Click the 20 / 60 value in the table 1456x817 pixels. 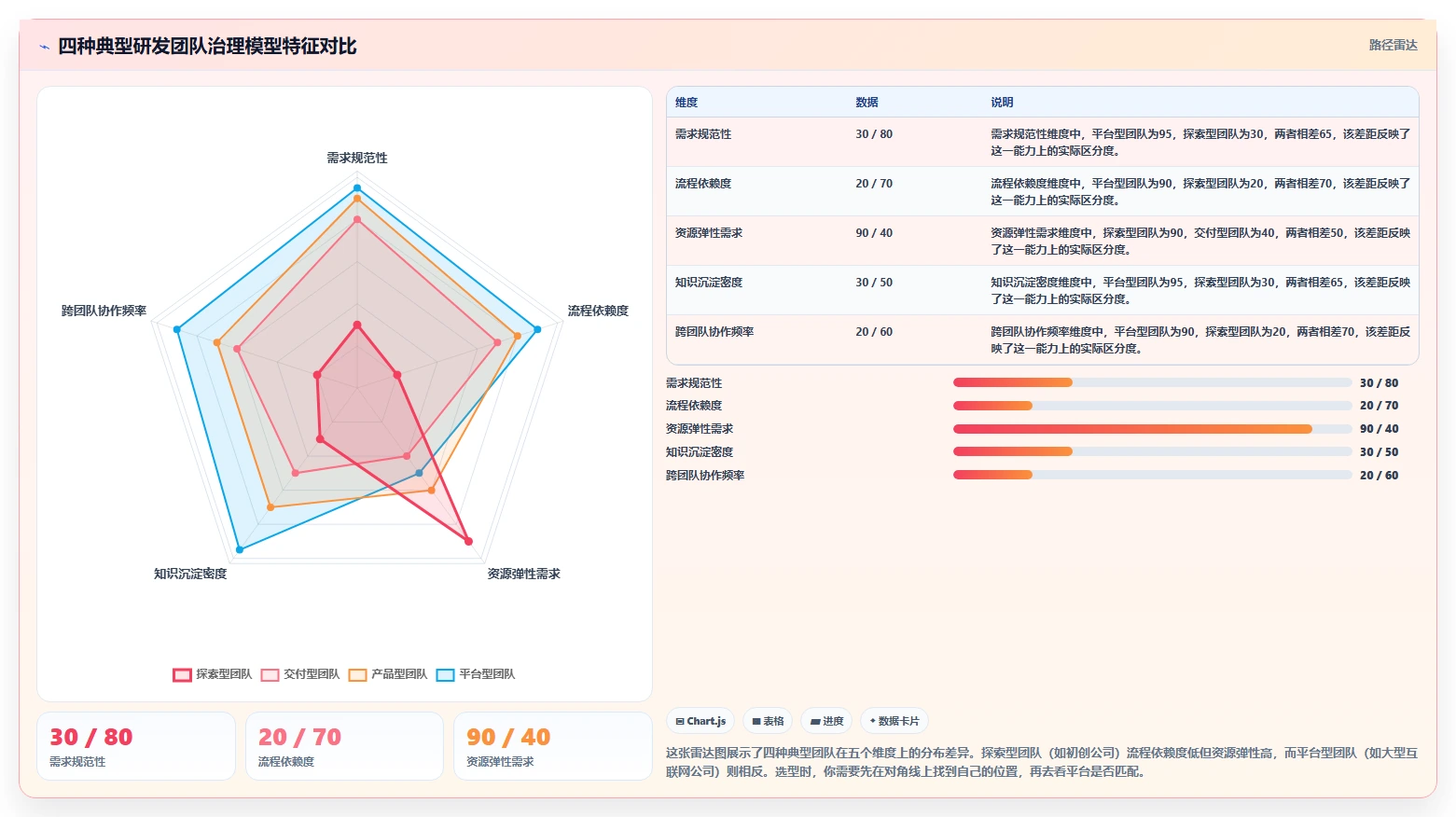click(874, 332)
